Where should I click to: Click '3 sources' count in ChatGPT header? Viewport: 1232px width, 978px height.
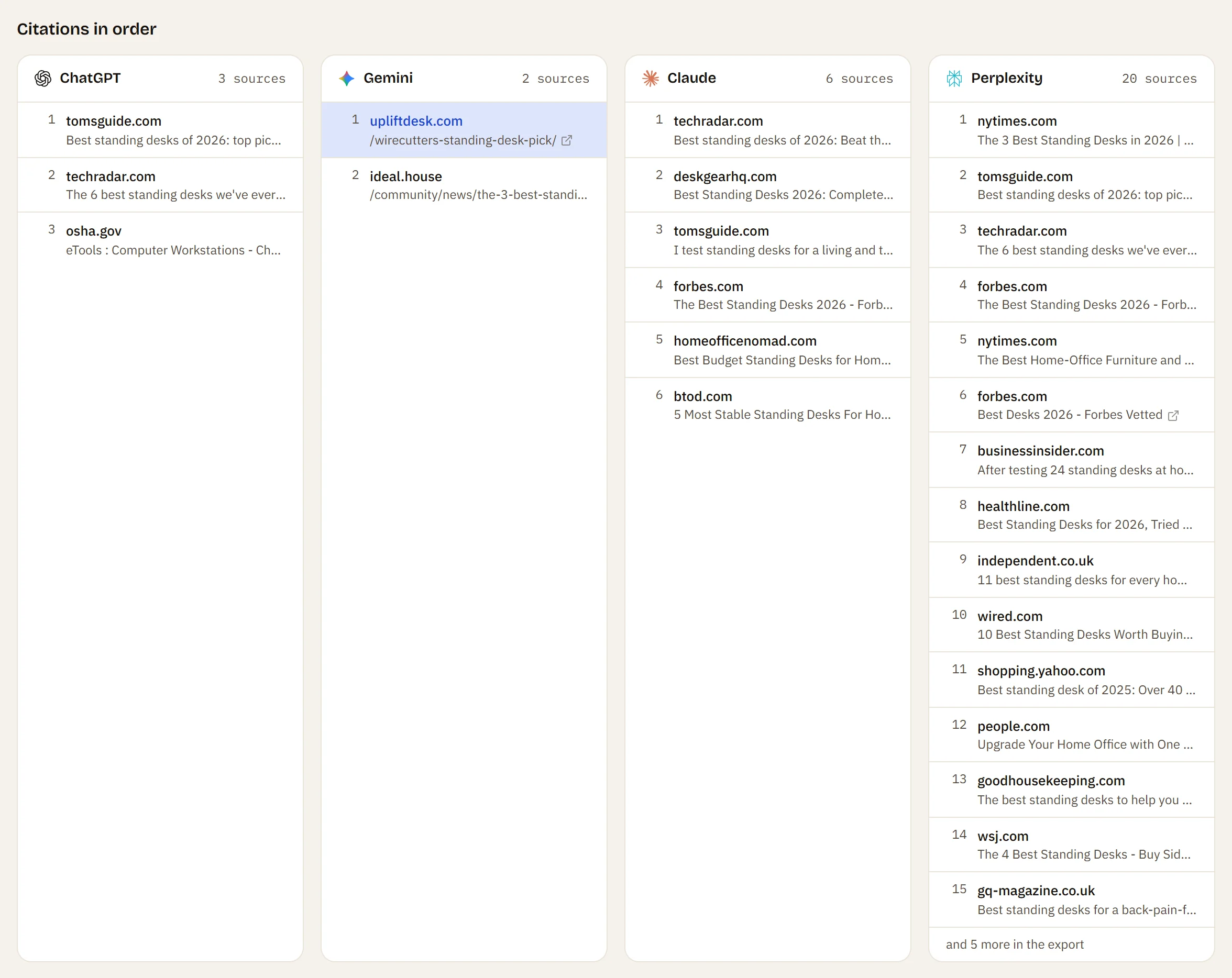251,79
